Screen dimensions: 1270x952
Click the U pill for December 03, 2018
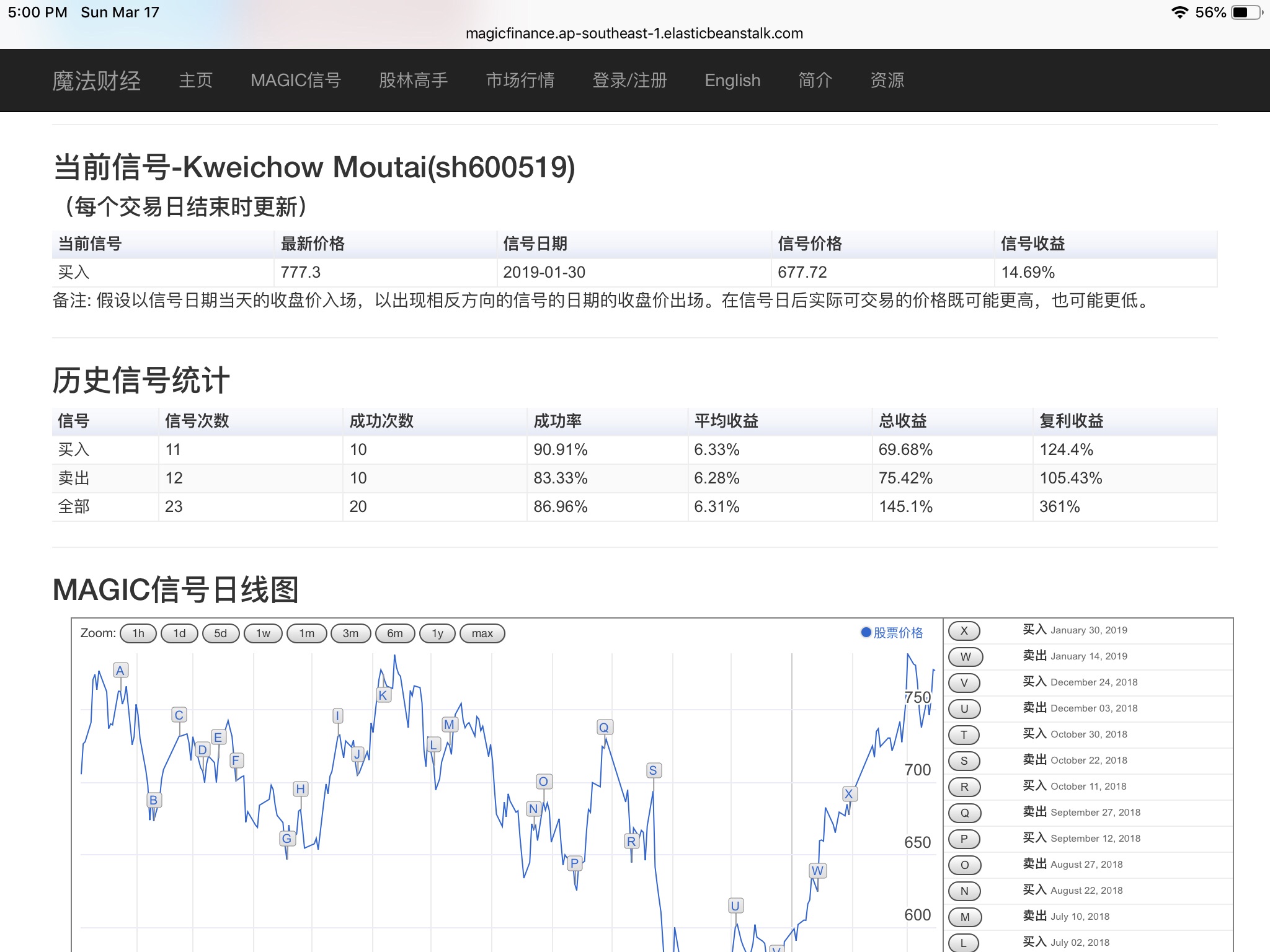(964, 709)
